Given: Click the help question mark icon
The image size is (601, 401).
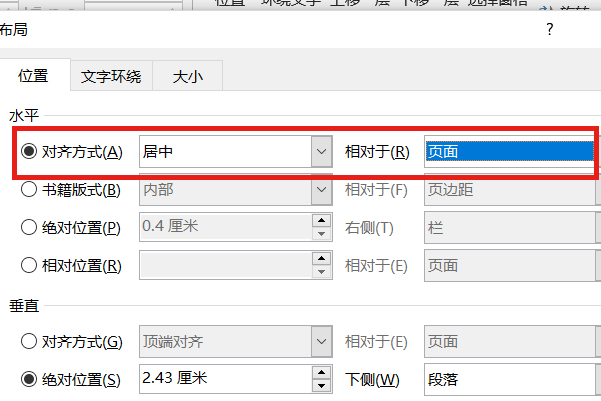Looking at the screenshot, I should tap(550, 30).
